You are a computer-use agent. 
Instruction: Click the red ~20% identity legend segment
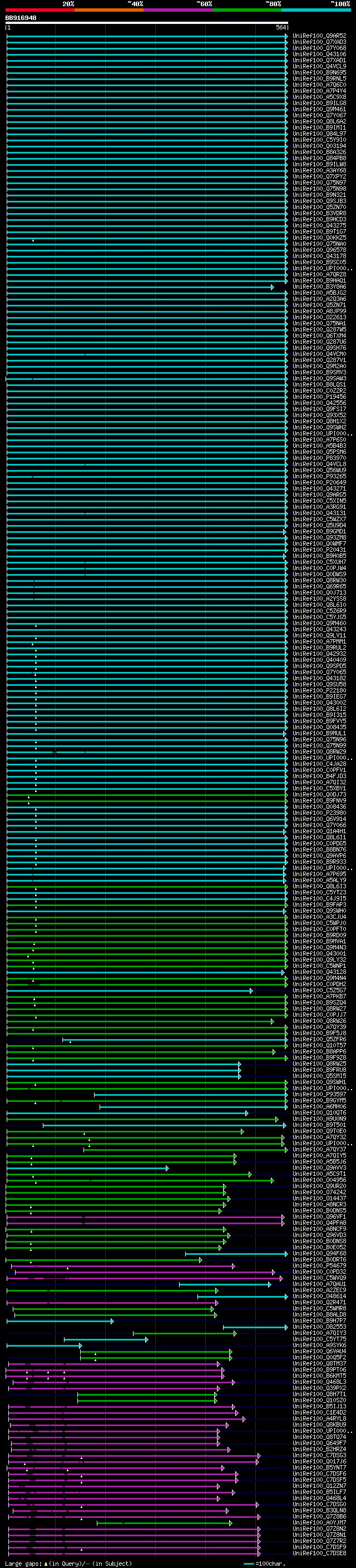[39, 10]
